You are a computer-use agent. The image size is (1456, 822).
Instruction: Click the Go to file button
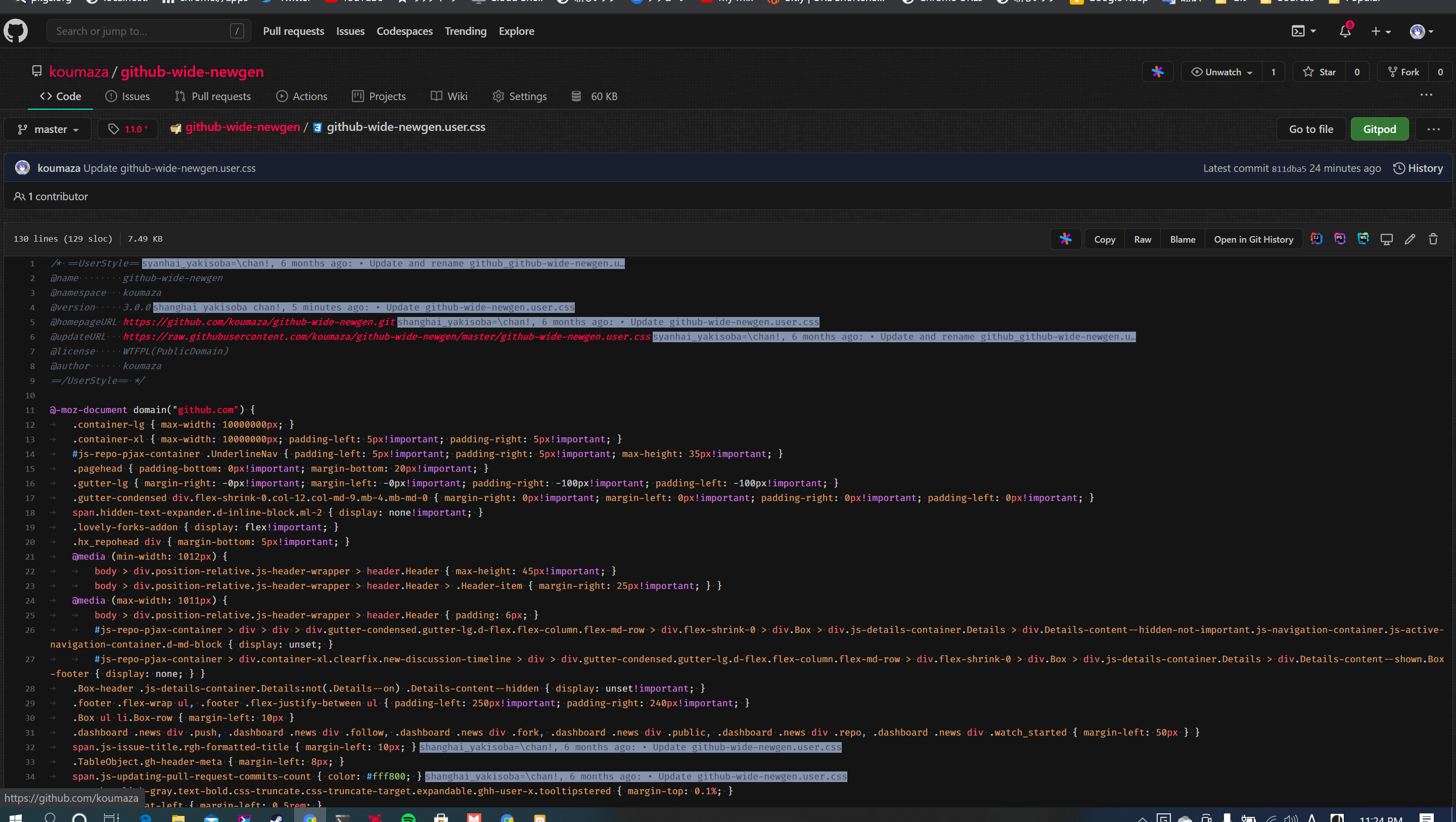click(x=1311, y=129)
